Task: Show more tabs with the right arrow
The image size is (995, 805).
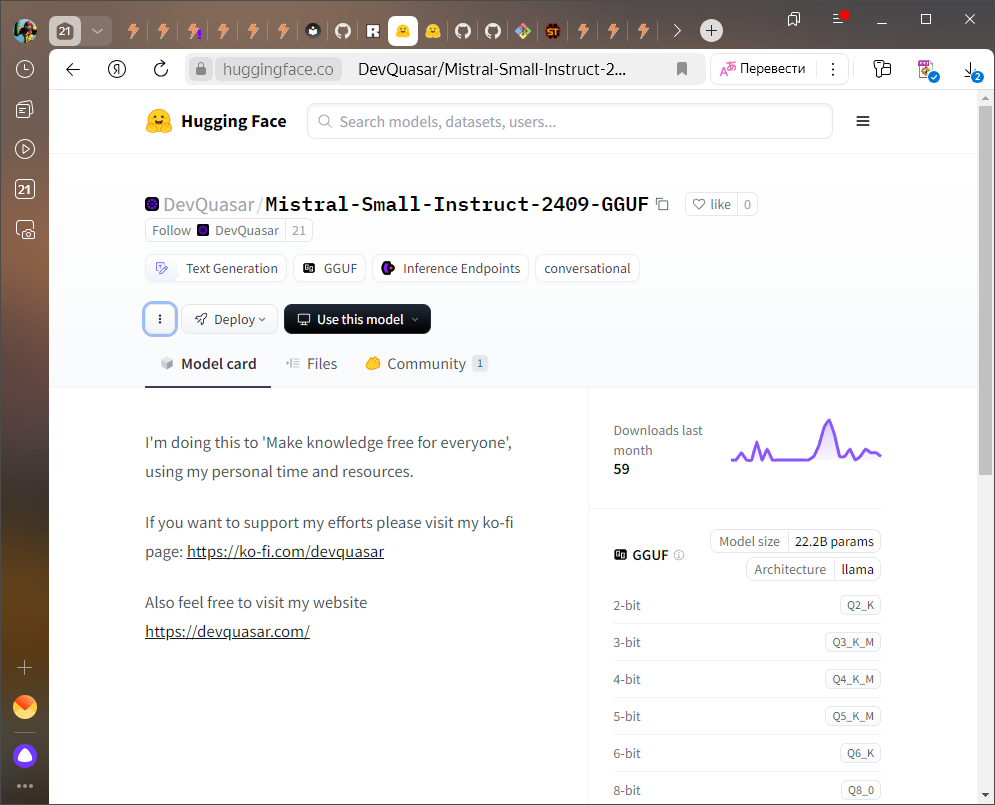Action: point(677,30)
